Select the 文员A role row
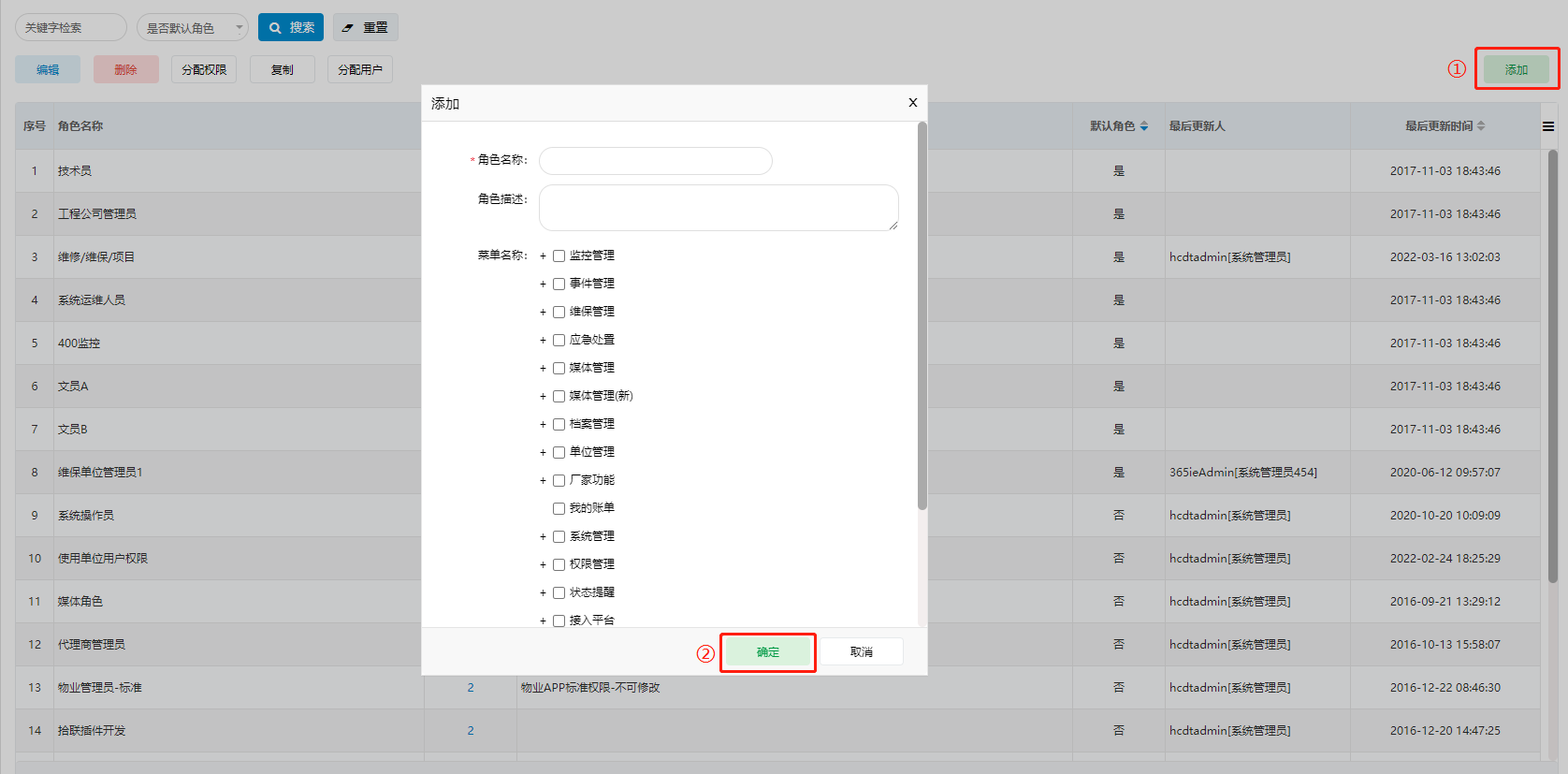Viewport: 1568px width, 774px height. tap(777, 387)
